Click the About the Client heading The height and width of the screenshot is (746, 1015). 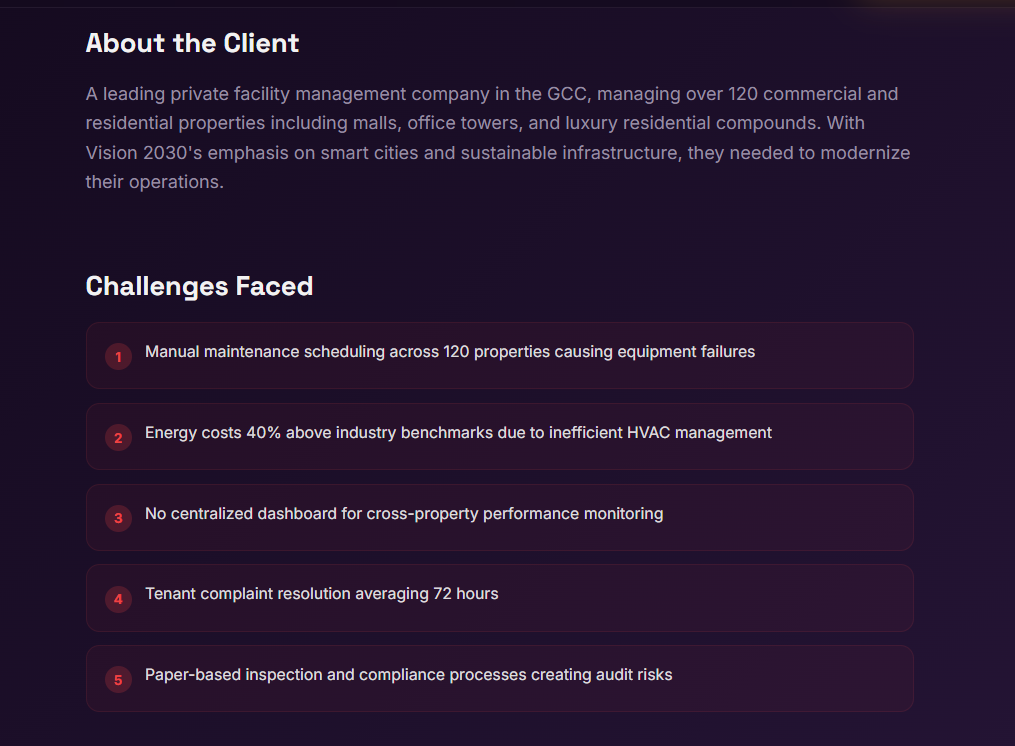click(192, 43)
